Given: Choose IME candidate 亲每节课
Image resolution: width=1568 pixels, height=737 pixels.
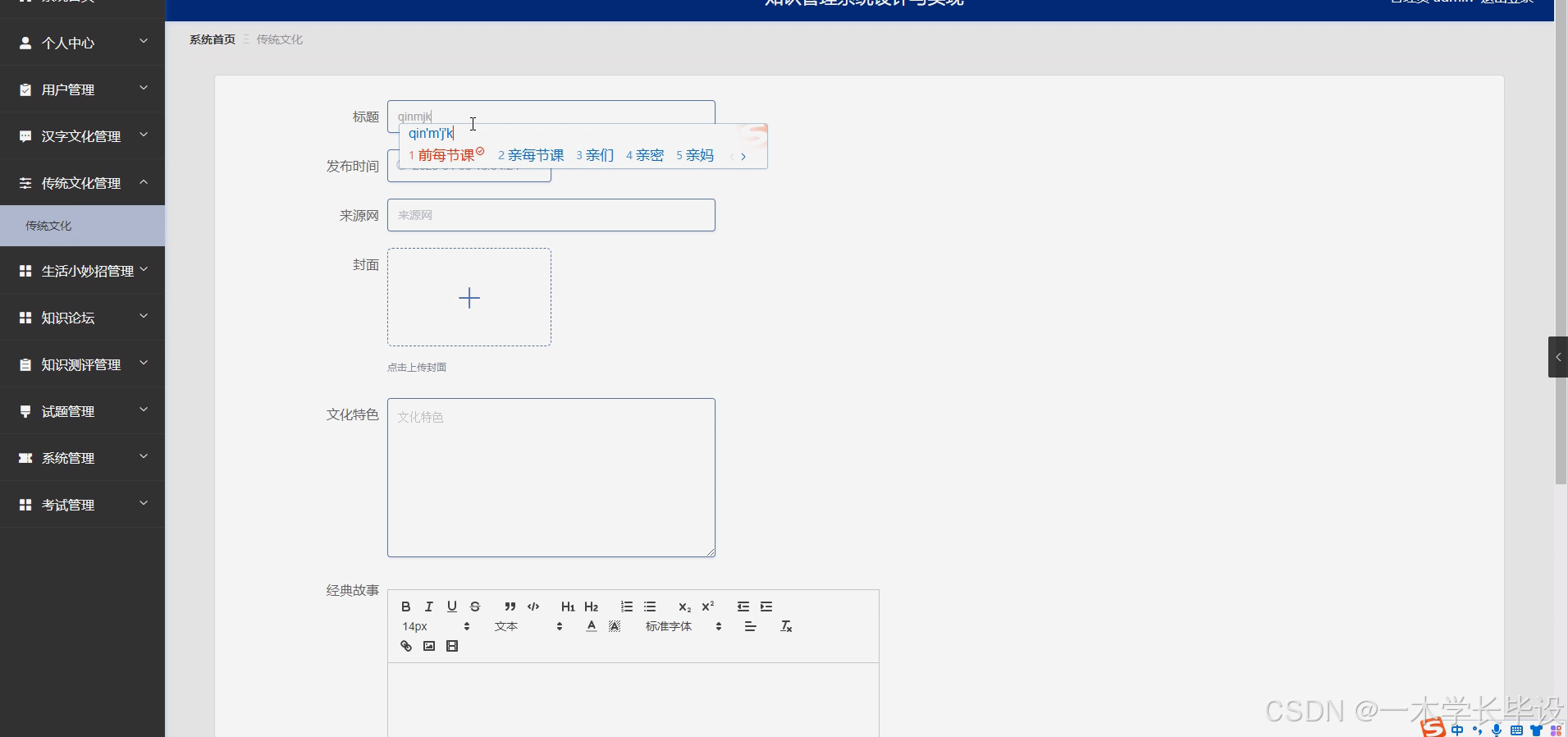Looking at the screenshot, I should click(531, 155).
